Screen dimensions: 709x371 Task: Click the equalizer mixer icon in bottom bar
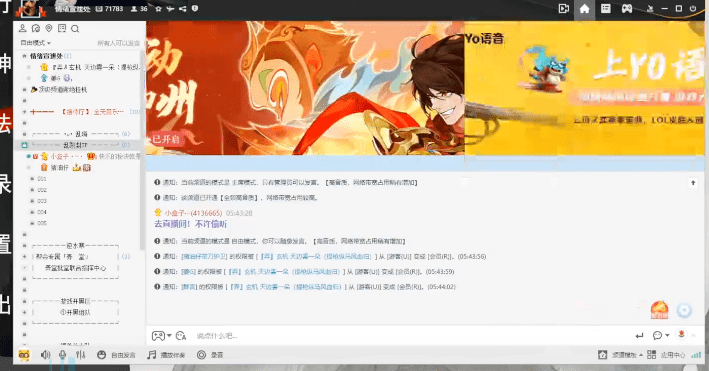pyautogui.click(x=80, y=355)
